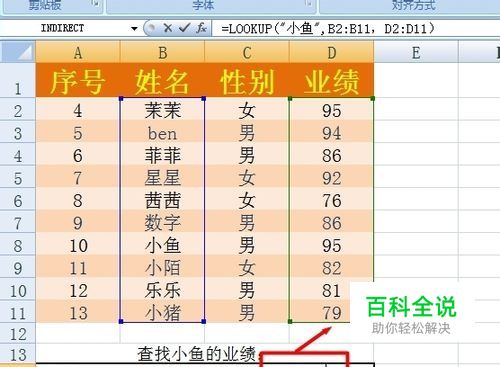The width and height of the screenshot is (500, 367).
Task: Click the 业绩 value 94
Action: pos(332,132)
